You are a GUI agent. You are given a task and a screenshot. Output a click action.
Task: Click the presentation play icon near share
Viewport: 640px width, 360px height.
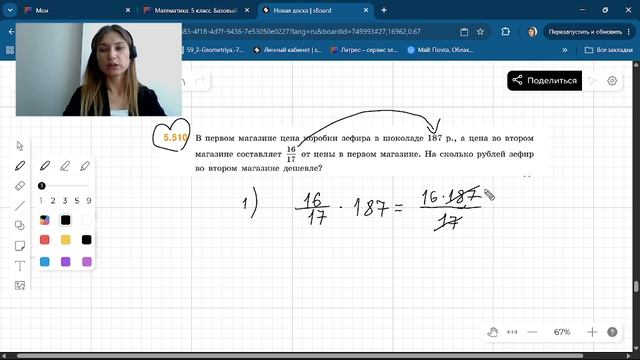[x=592, y=81]
